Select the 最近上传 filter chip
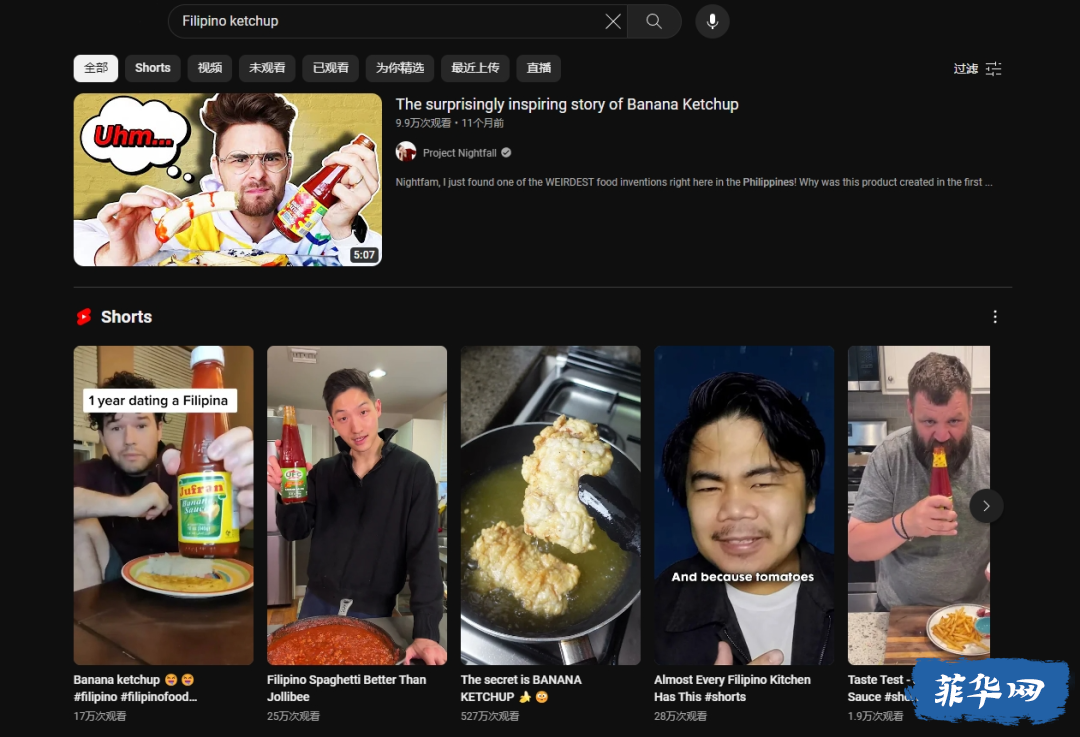The height and width of the screenshot is (737, 1080). click(475, 68)
